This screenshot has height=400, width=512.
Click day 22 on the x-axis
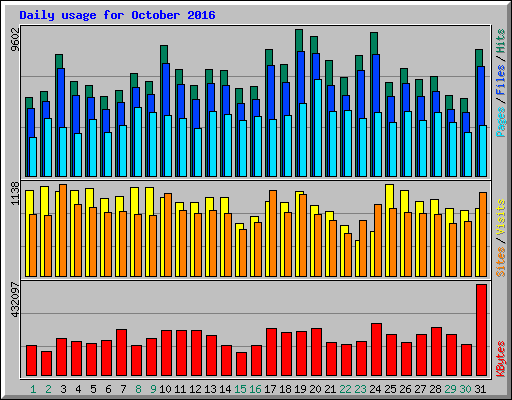click(345, 389)
